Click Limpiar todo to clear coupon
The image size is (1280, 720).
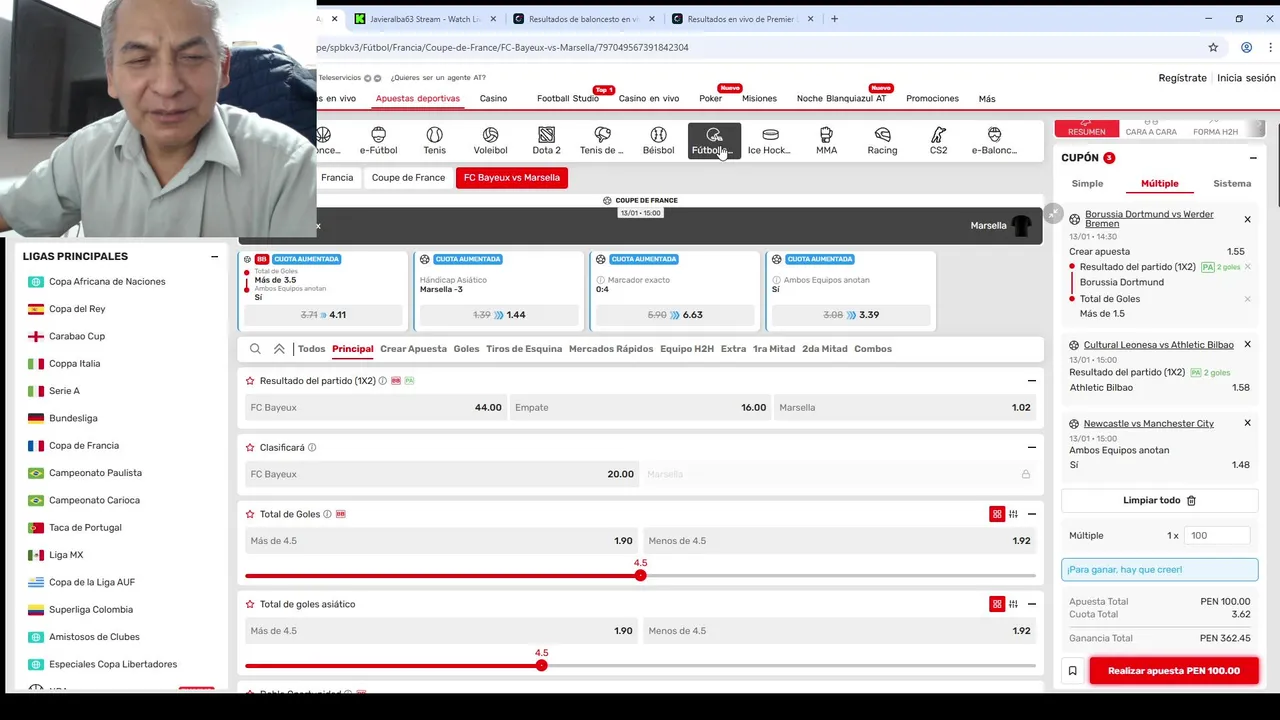click(1159, 500)
